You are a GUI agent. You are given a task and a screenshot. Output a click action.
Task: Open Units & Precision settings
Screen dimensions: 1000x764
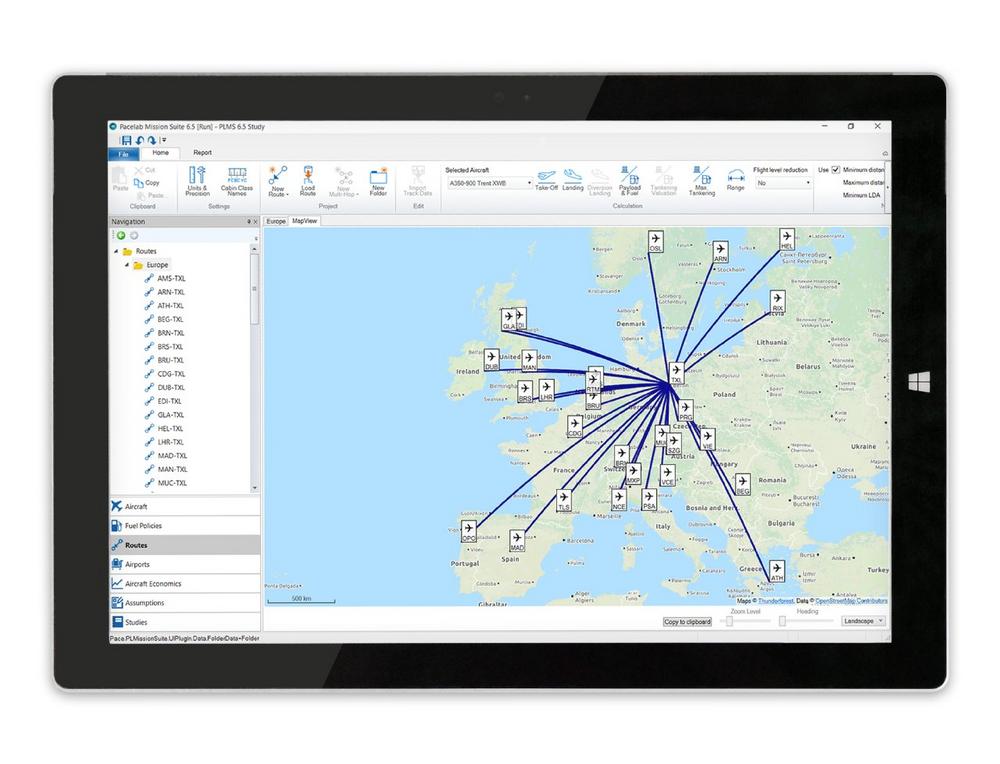(x=197, y=181)
